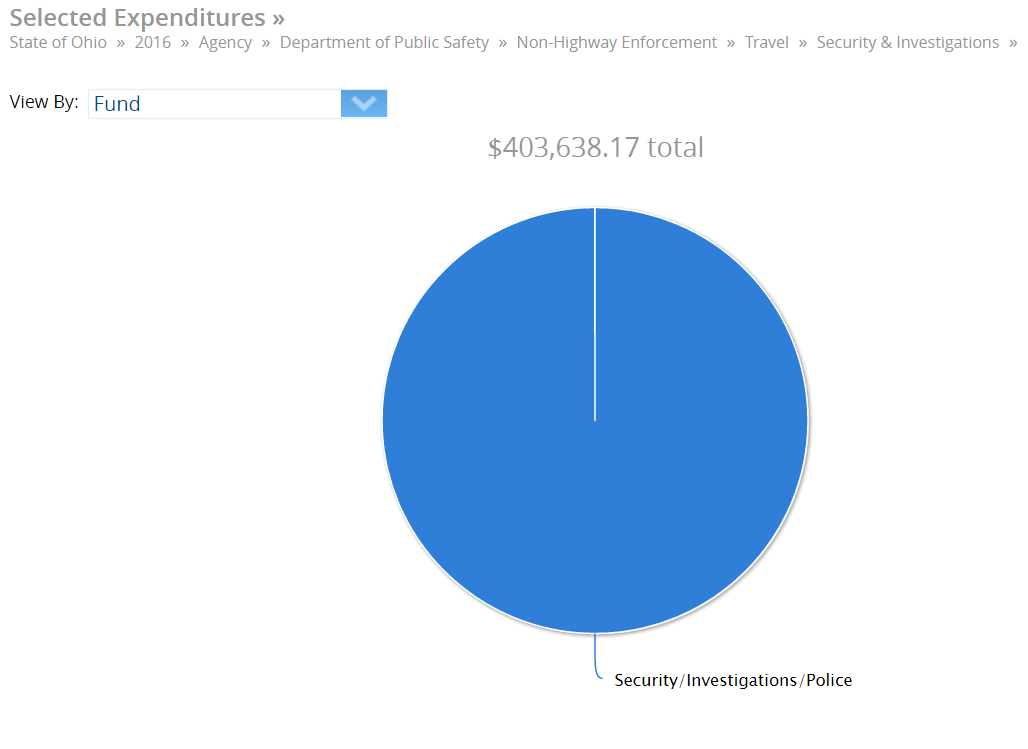
Task: Navigate to Department of Public Safety breadcrumb
Action: click(x=384, y=42)
